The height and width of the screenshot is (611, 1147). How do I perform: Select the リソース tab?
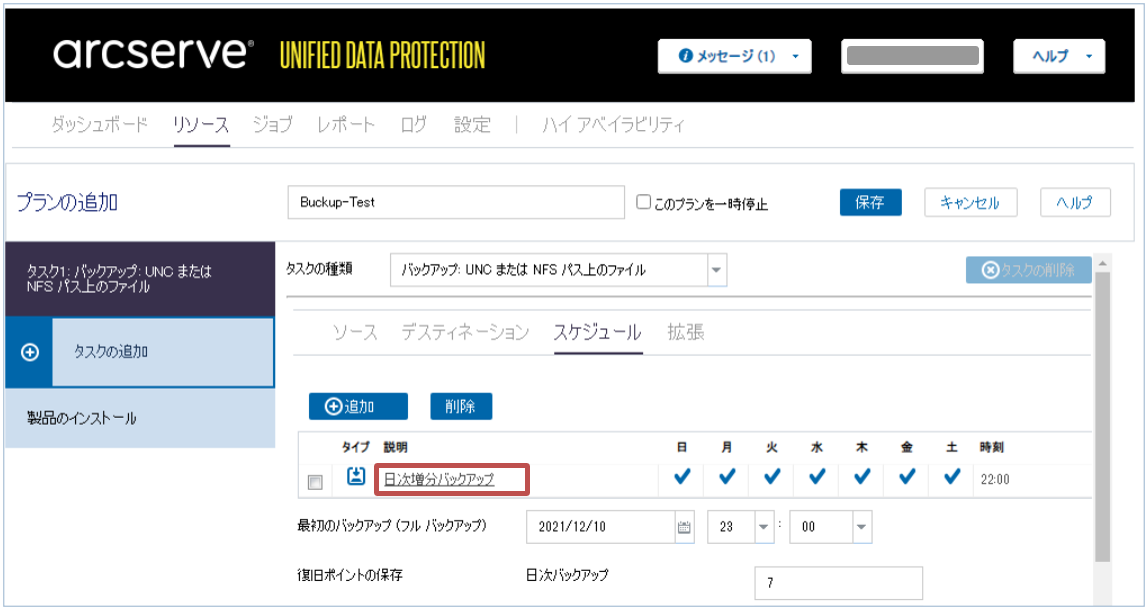tap(201, 124)
